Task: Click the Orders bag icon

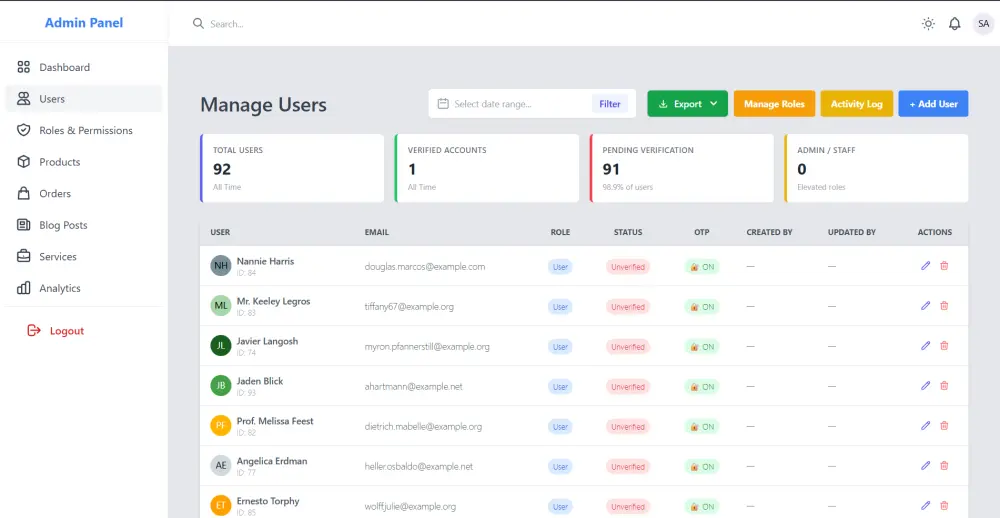Action: point(24,193)
